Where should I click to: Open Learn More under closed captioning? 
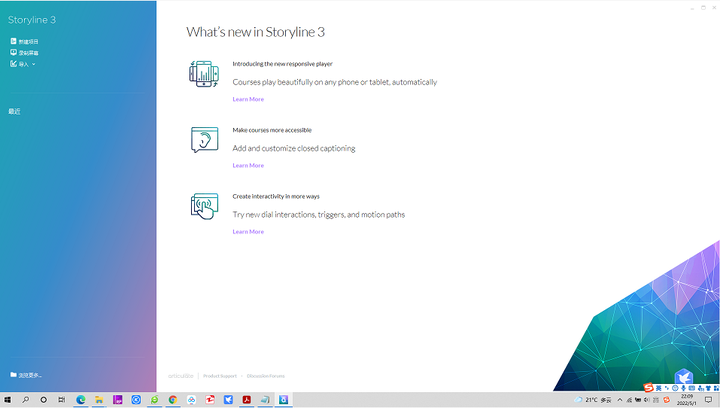[248, 165]
